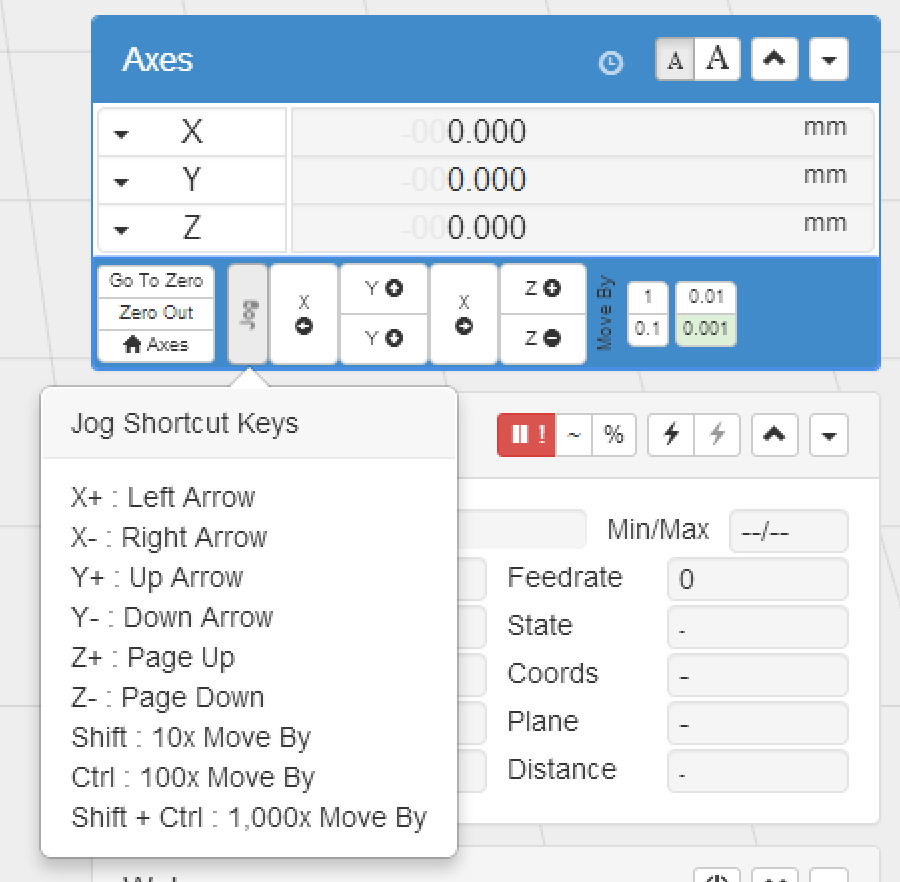Click the clock icon in Axes header
The width and height of the screenshot is (900, 882).
click(x=610, y=63)
